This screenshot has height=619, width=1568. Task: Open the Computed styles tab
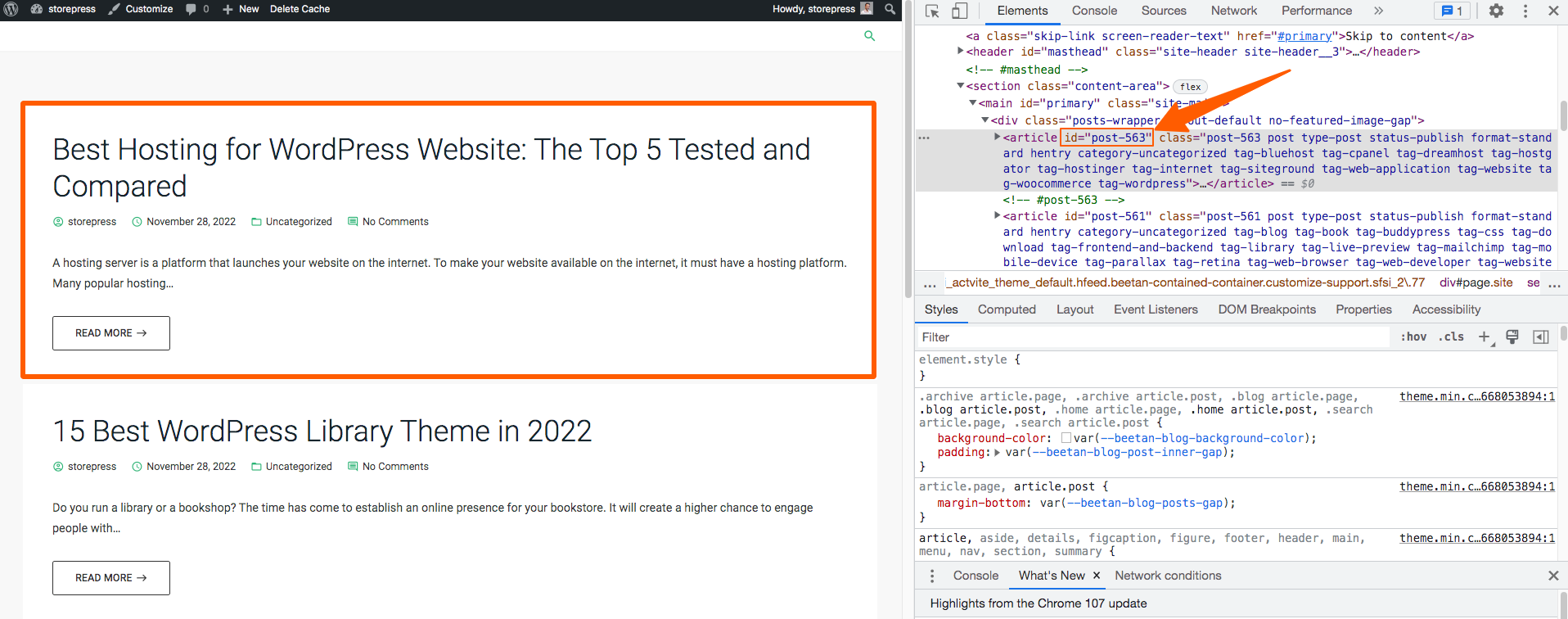(1006, 309)
